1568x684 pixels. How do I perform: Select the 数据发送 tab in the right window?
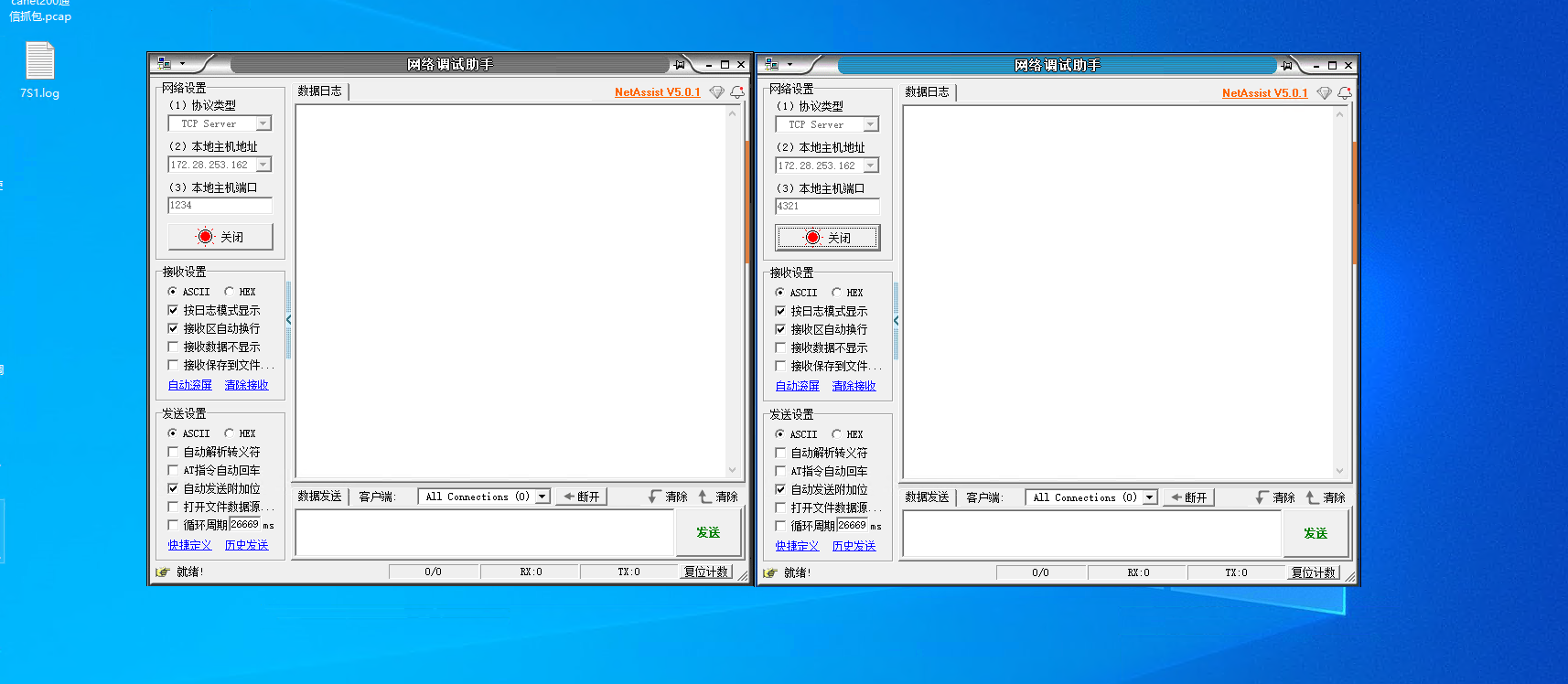[927, 497]
